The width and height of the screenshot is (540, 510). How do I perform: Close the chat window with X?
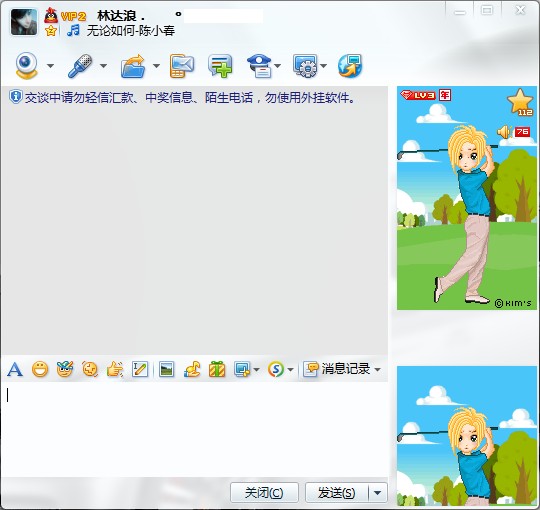[520, 10]
